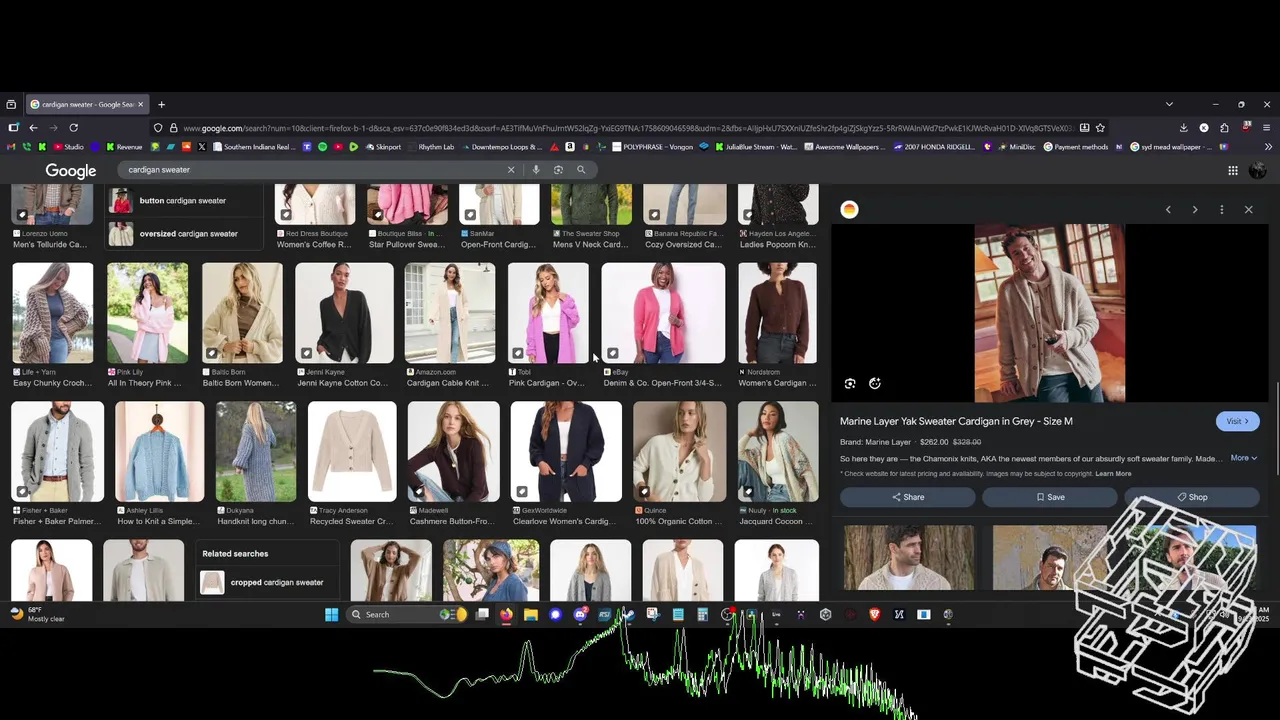Show more bookmarks overflow chevron

point(1267,147)
